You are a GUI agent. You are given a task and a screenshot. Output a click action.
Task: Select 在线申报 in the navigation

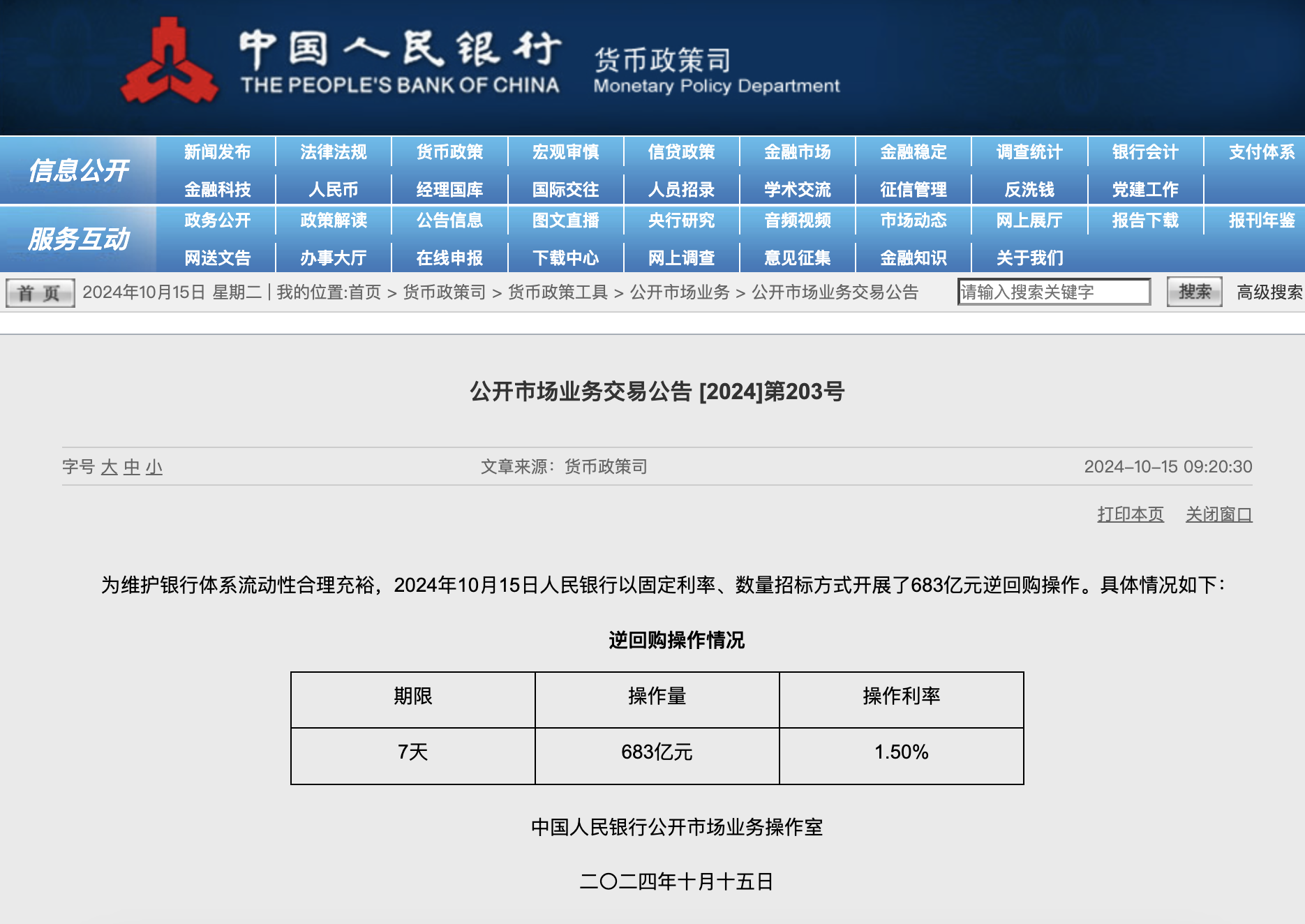(449, 258)
